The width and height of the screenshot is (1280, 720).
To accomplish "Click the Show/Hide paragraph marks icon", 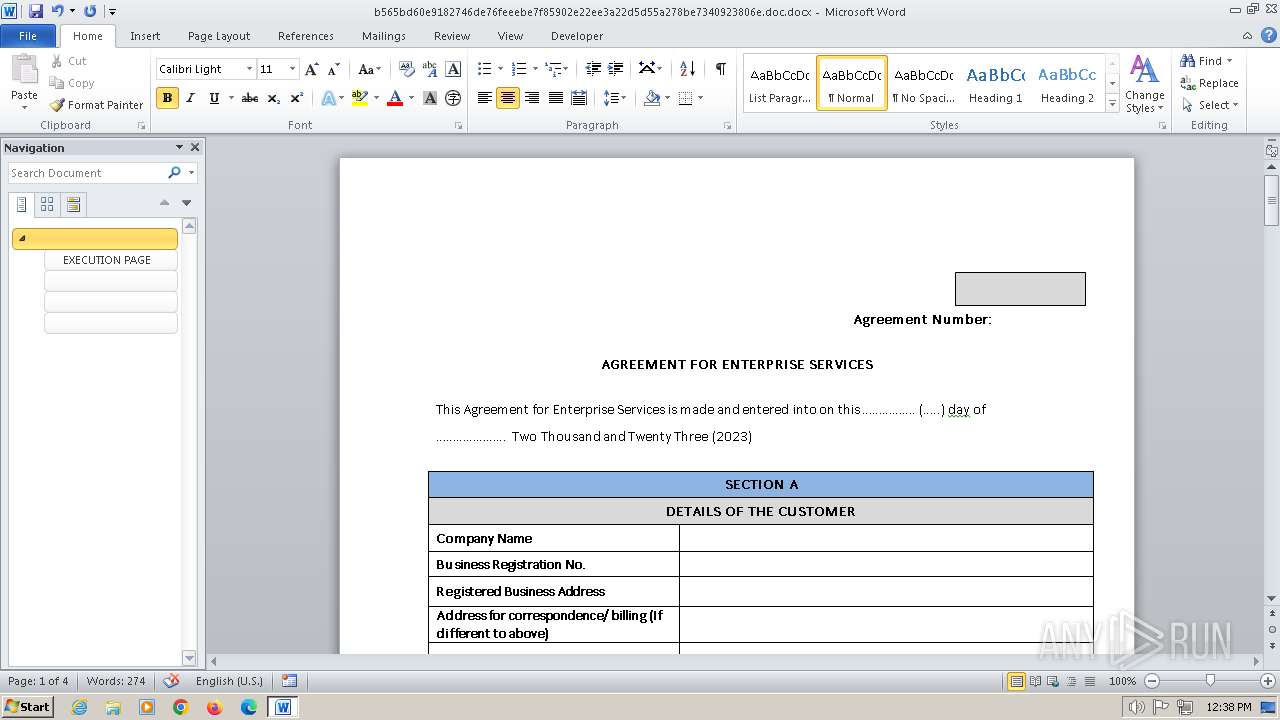I will coord(720,69).
